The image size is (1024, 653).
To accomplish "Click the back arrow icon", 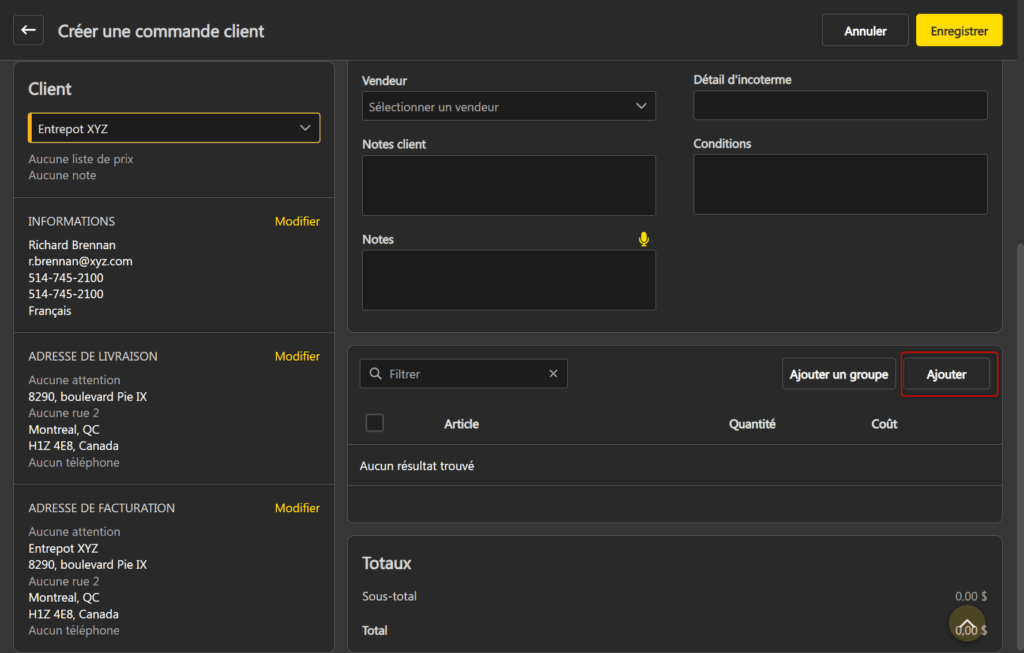I will click(x=28, y=30).
